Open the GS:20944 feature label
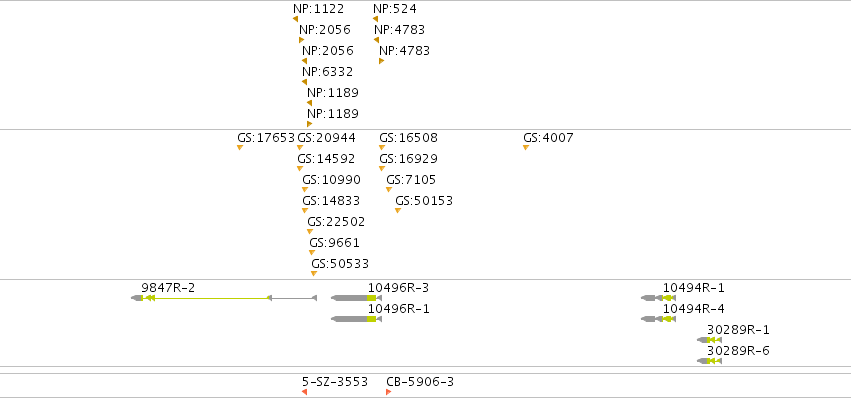This screenshot has height=398, width=851. point(327,138)
